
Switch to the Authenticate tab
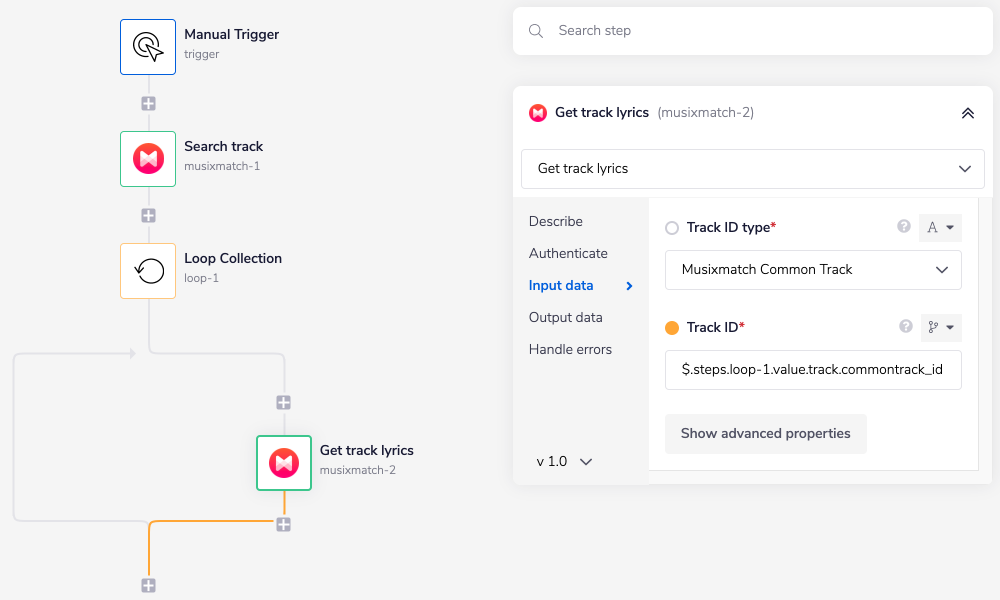point(568,254)
